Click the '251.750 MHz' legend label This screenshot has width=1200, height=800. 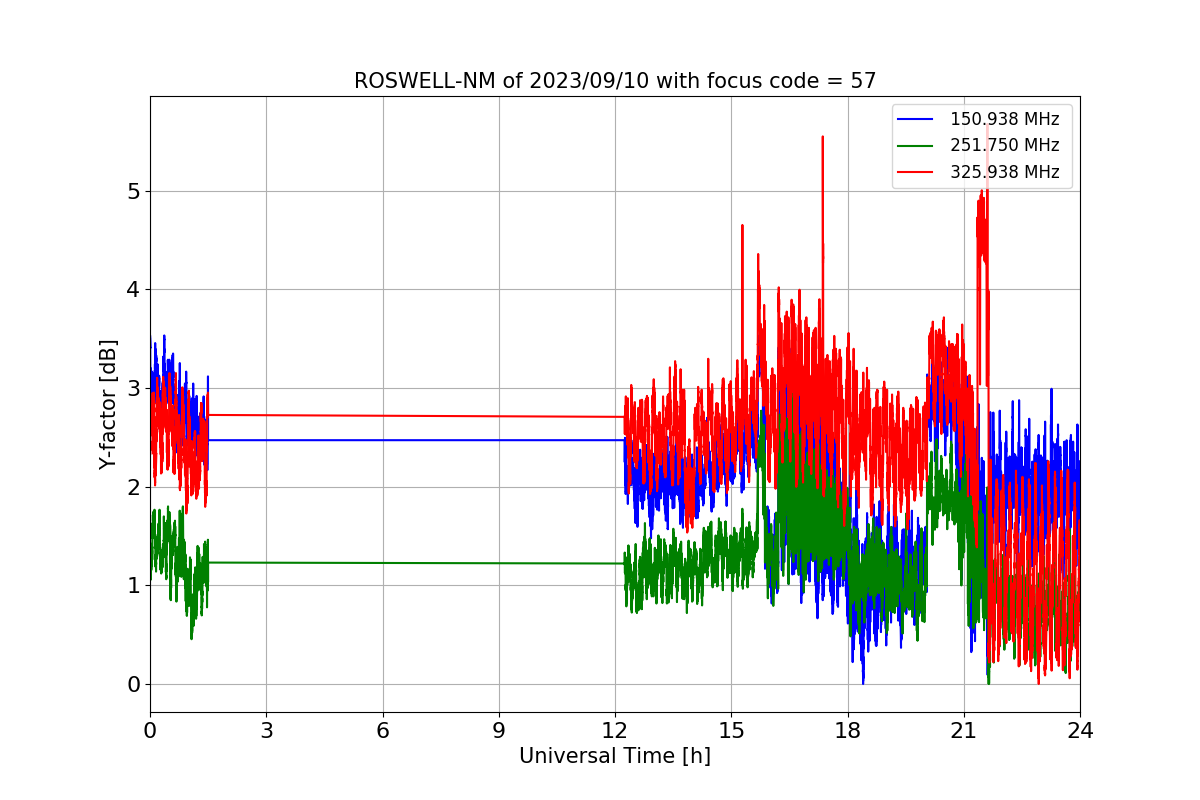coord(1004,145)
